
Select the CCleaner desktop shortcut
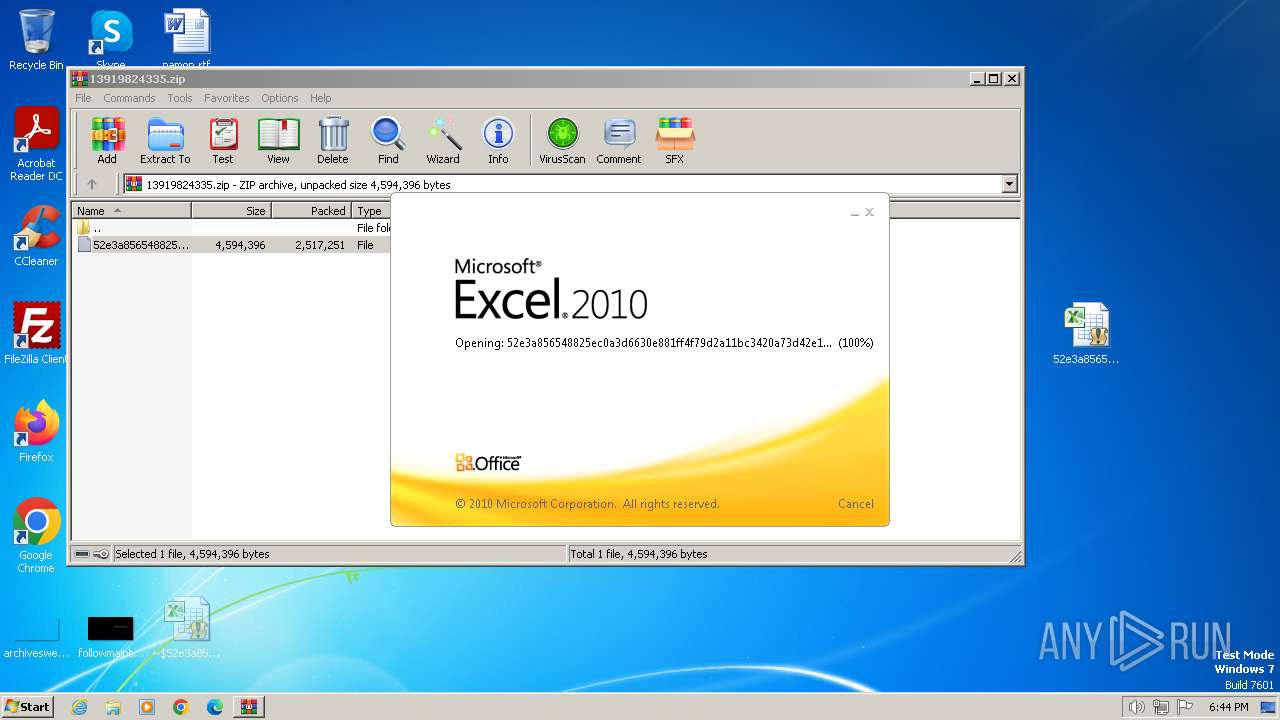click(36, 236)
